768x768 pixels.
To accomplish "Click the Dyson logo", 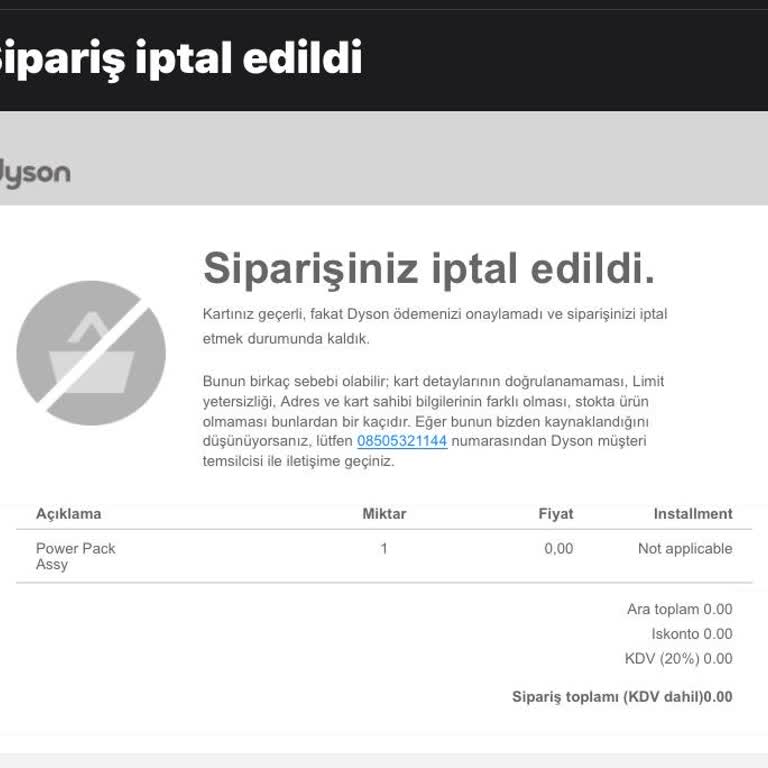I will [x=35, y=174].
